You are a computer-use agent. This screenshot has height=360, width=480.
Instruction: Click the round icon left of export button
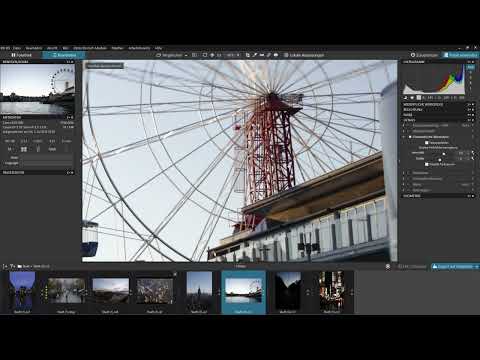[x=388, y=267]
